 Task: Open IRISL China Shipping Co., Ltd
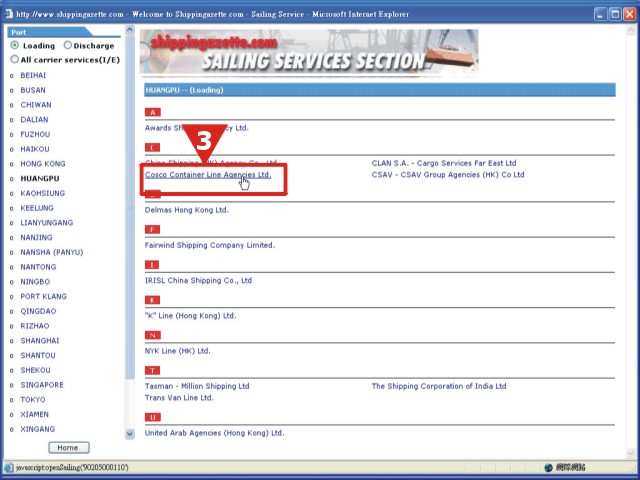point(198,280)
